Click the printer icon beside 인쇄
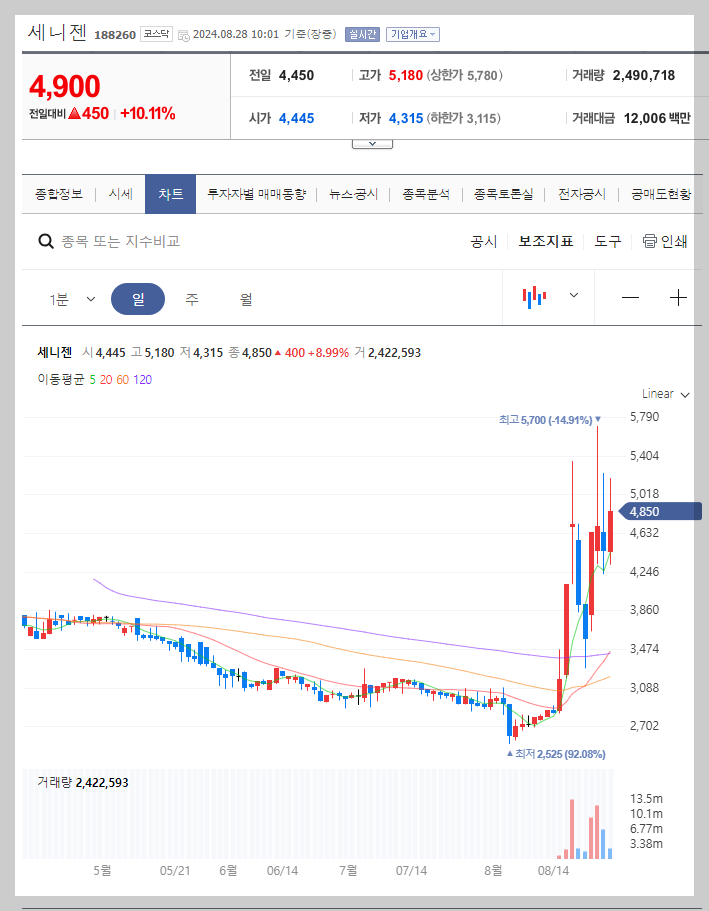709x911 pixels. pos(648,242)
